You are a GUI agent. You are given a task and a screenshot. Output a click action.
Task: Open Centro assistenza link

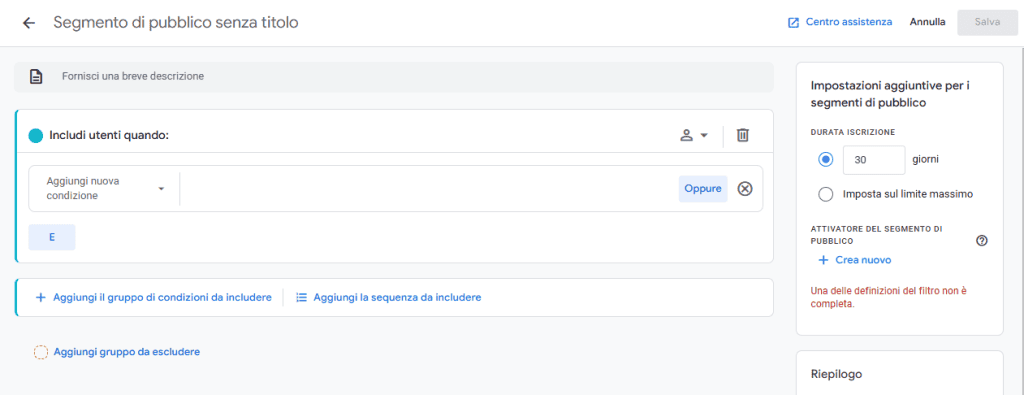pos(840,22)
